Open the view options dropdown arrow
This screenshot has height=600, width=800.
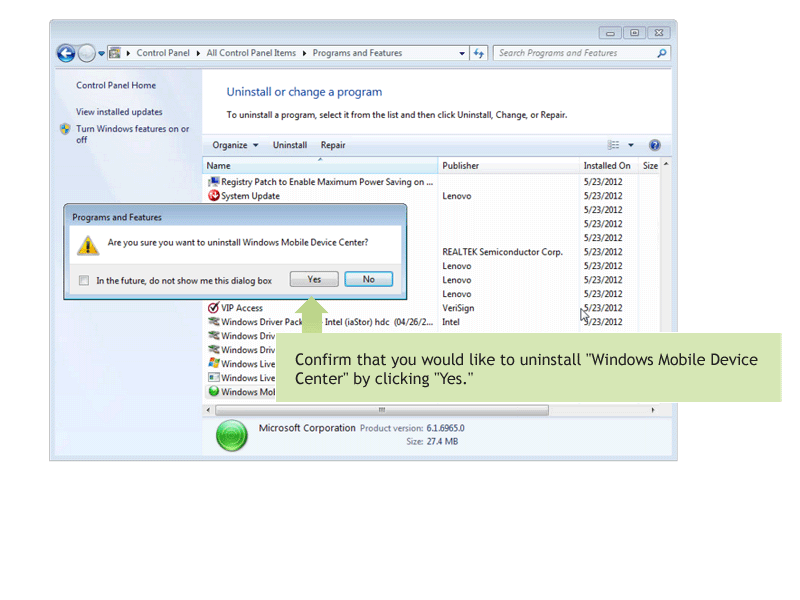(631, 145)
